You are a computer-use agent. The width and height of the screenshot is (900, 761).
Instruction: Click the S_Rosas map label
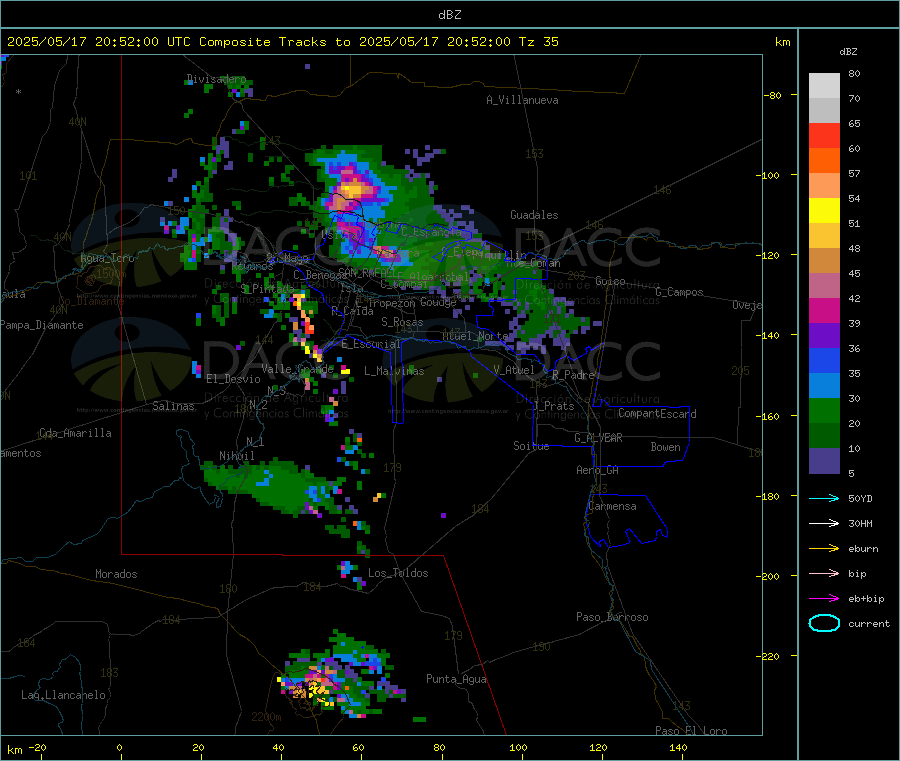coord(402,323)
